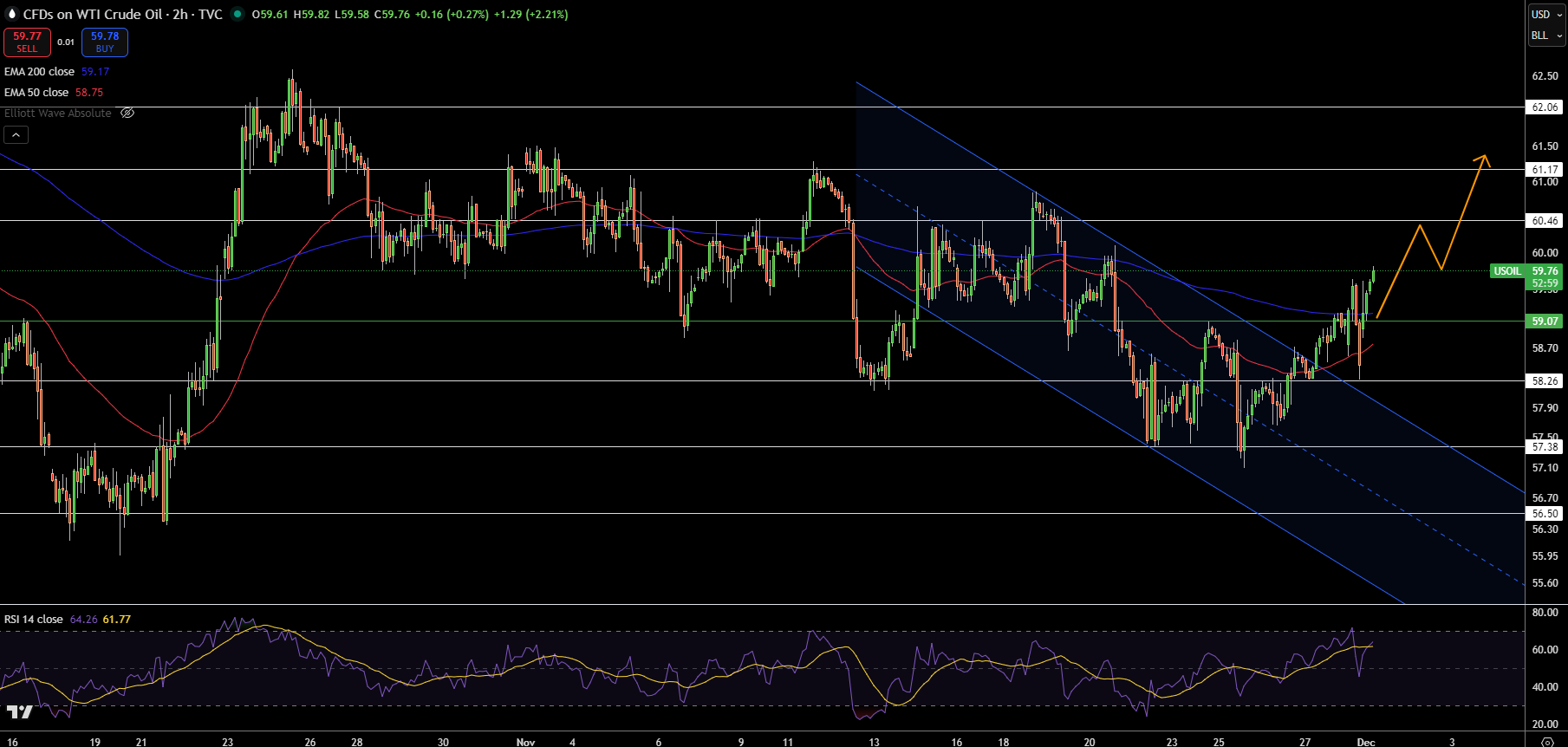Click the oil drop symbol icon
The width and height of the screenshot is (1568, 747).
(11, 14)
